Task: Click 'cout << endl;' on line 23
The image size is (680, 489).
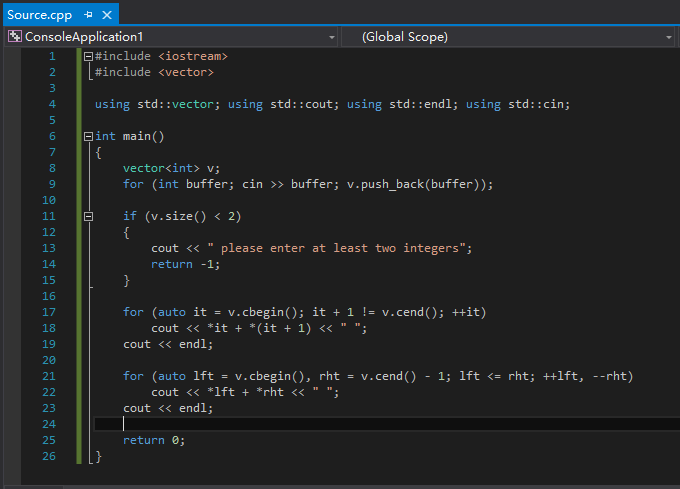Action: pyautogui.click(x=168, y=408)
